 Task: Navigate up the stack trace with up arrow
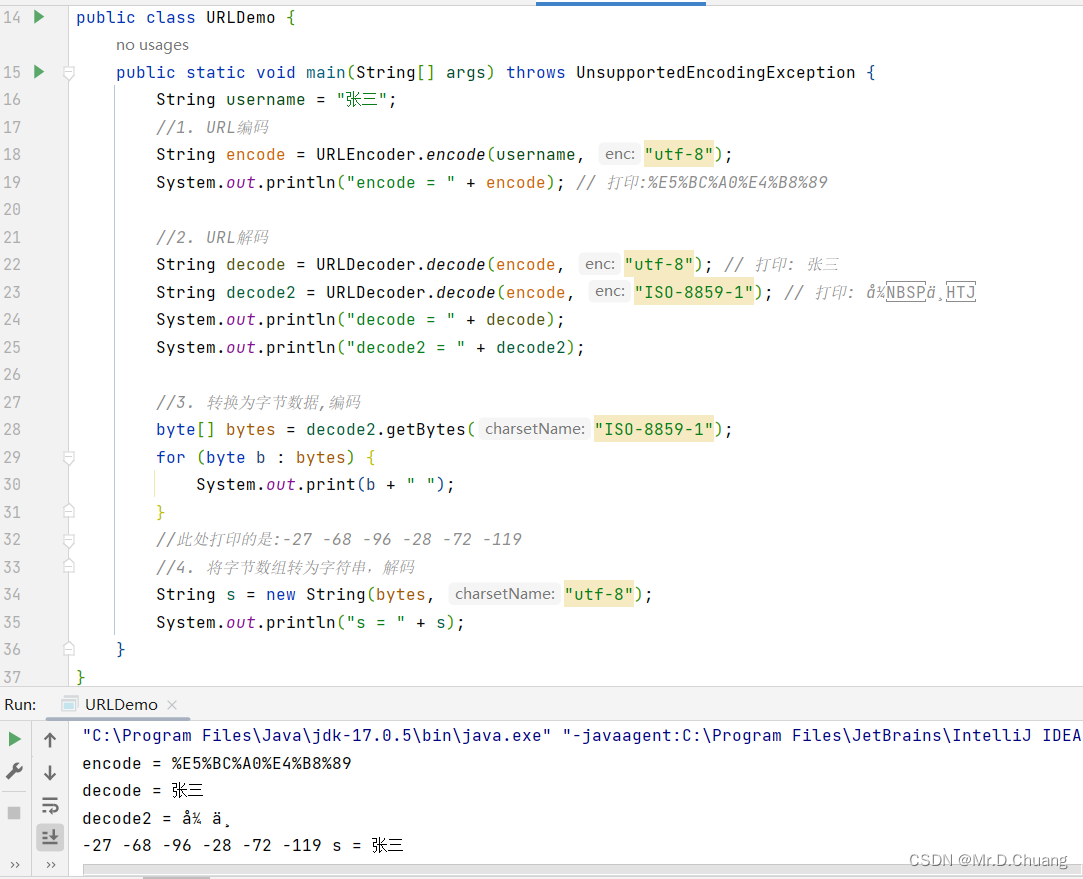(x=50, y=740)
